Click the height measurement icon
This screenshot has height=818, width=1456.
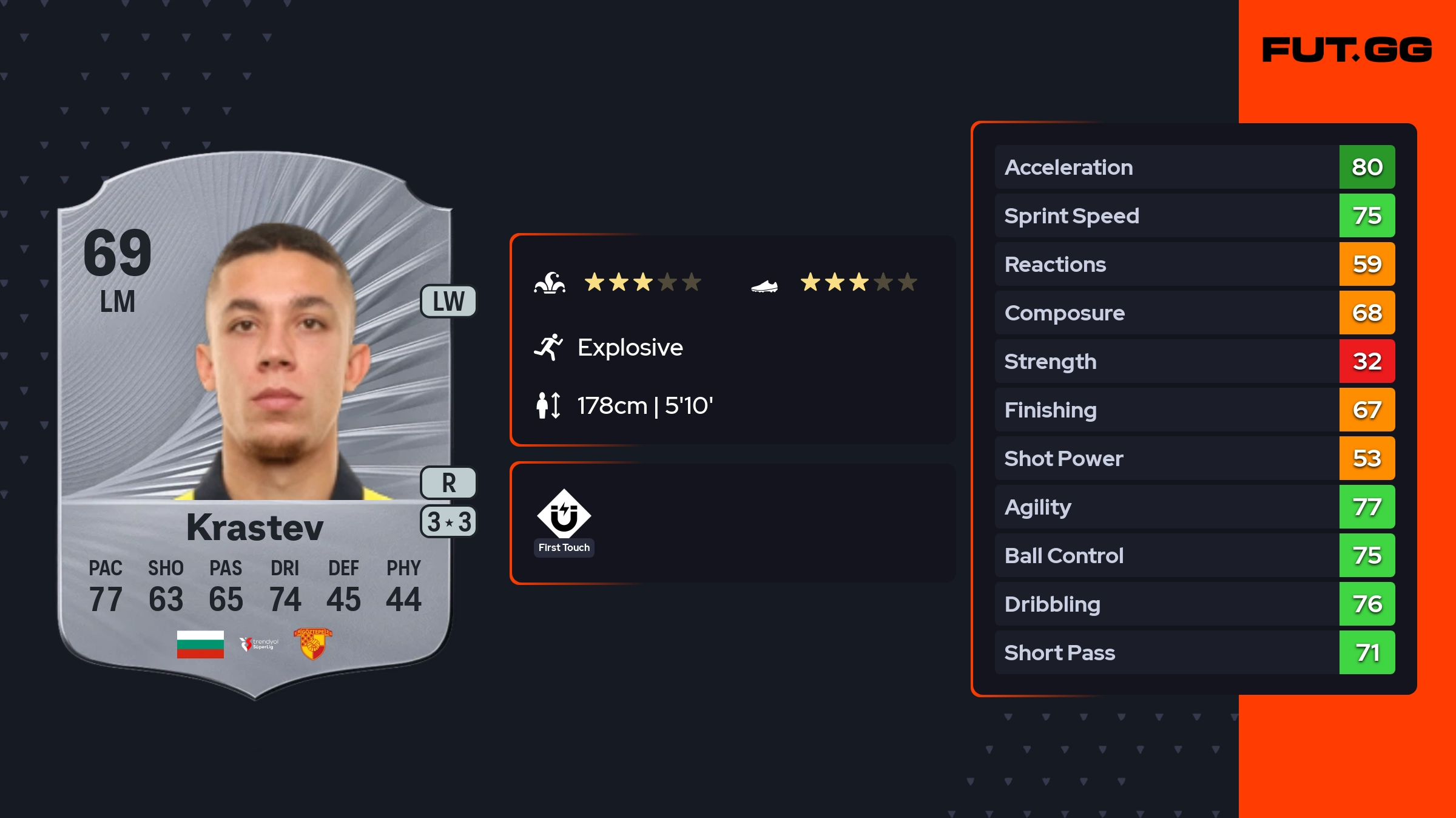point(548,405)
